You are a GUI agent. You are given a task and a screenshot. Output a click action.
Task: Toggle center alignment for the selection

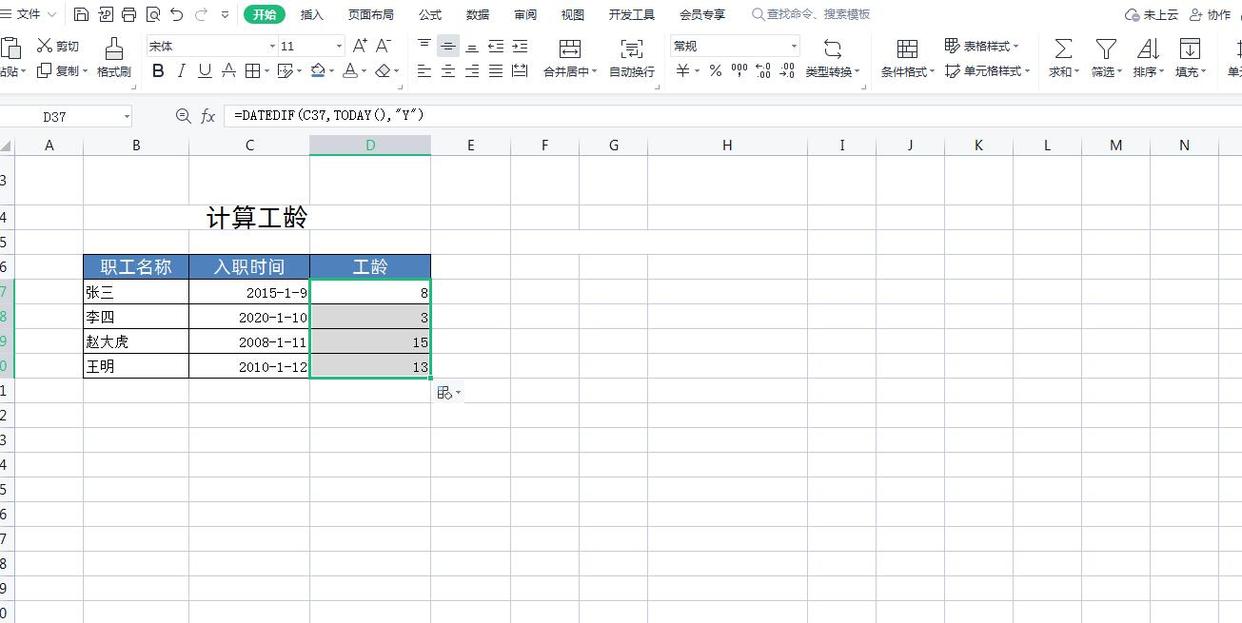pyautogui.click(x=448, y=71)
